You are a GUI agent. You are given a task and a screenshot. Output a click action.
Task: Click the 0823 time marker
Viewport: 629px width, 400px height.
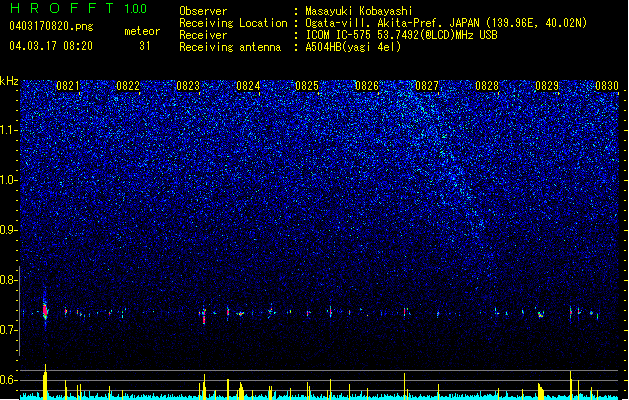click(x=188, y=86)
